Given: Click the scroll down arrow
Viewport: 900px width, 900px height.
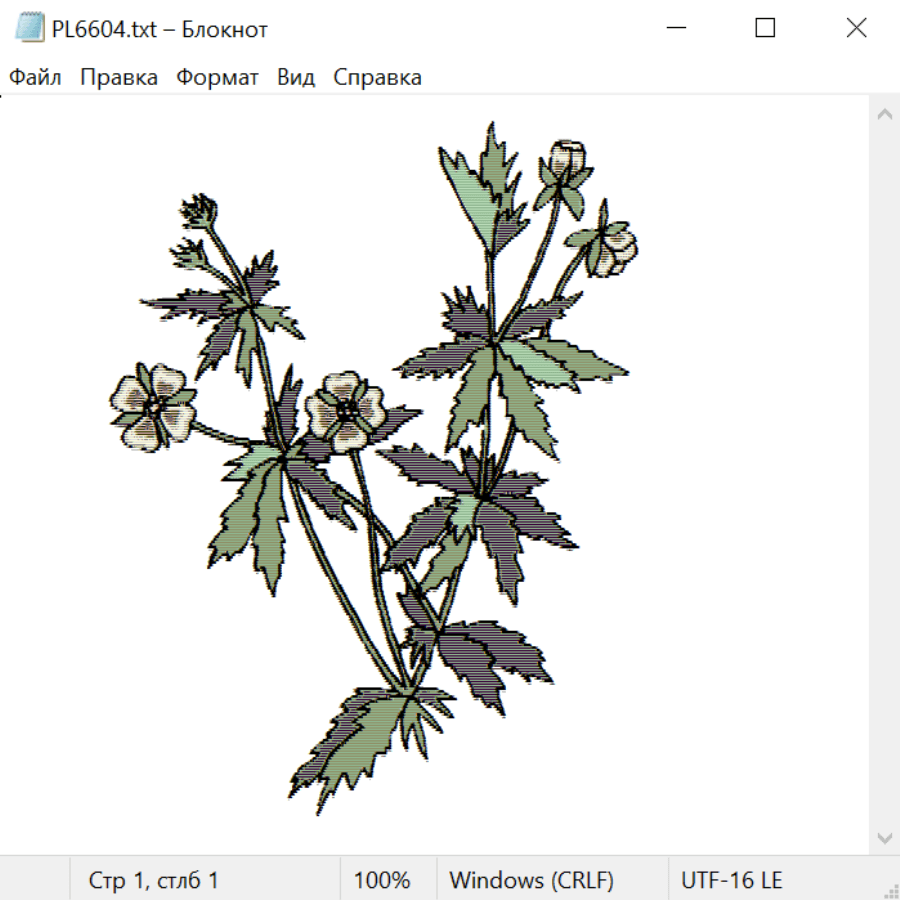Looking at the screenshot, I should pos(885,838).
